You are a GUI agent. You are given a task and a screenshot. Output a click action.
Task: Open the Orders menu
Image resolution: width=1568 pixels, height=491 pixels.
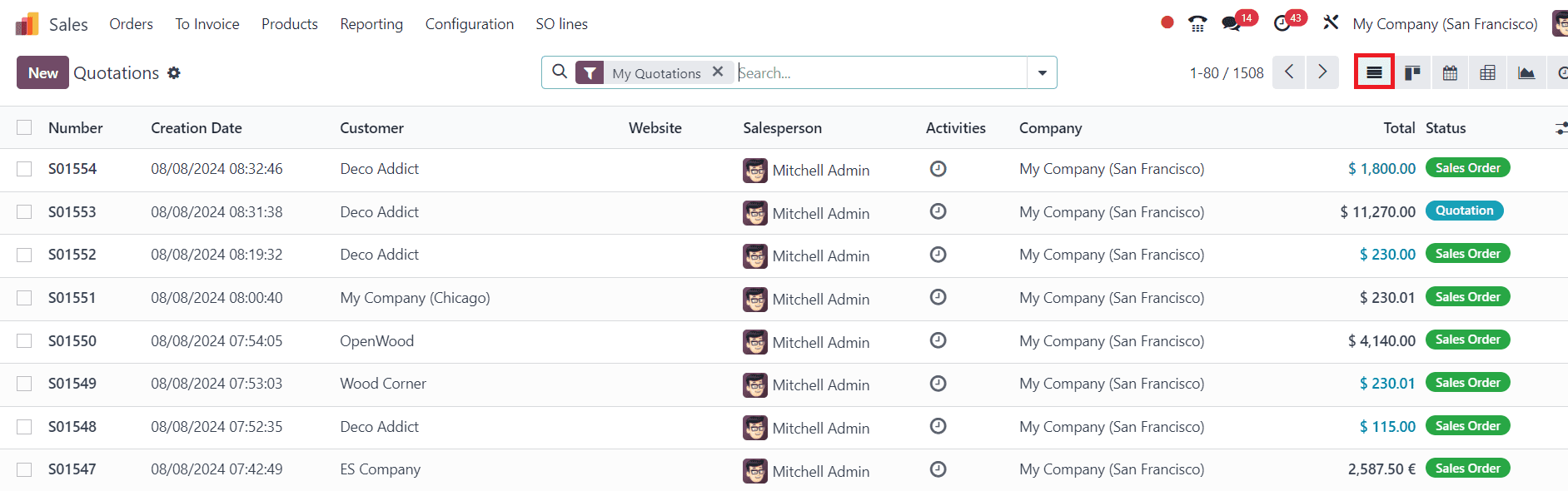(x=131, y=24)
